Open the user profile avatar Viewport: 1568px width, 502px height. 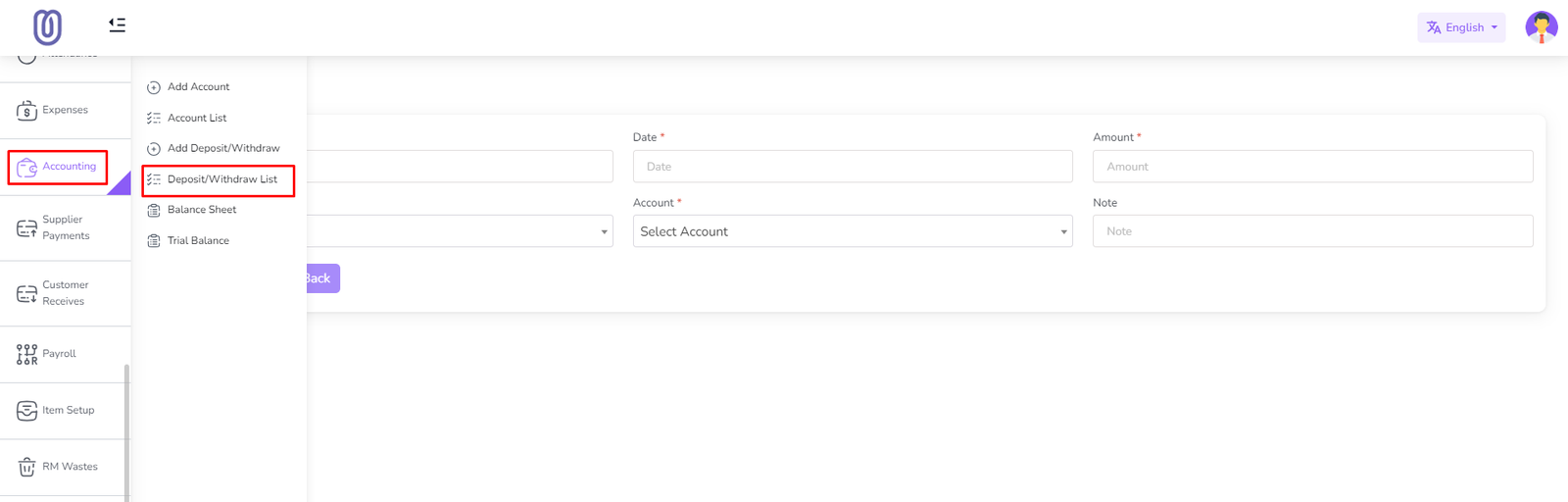coord(1541,27)
